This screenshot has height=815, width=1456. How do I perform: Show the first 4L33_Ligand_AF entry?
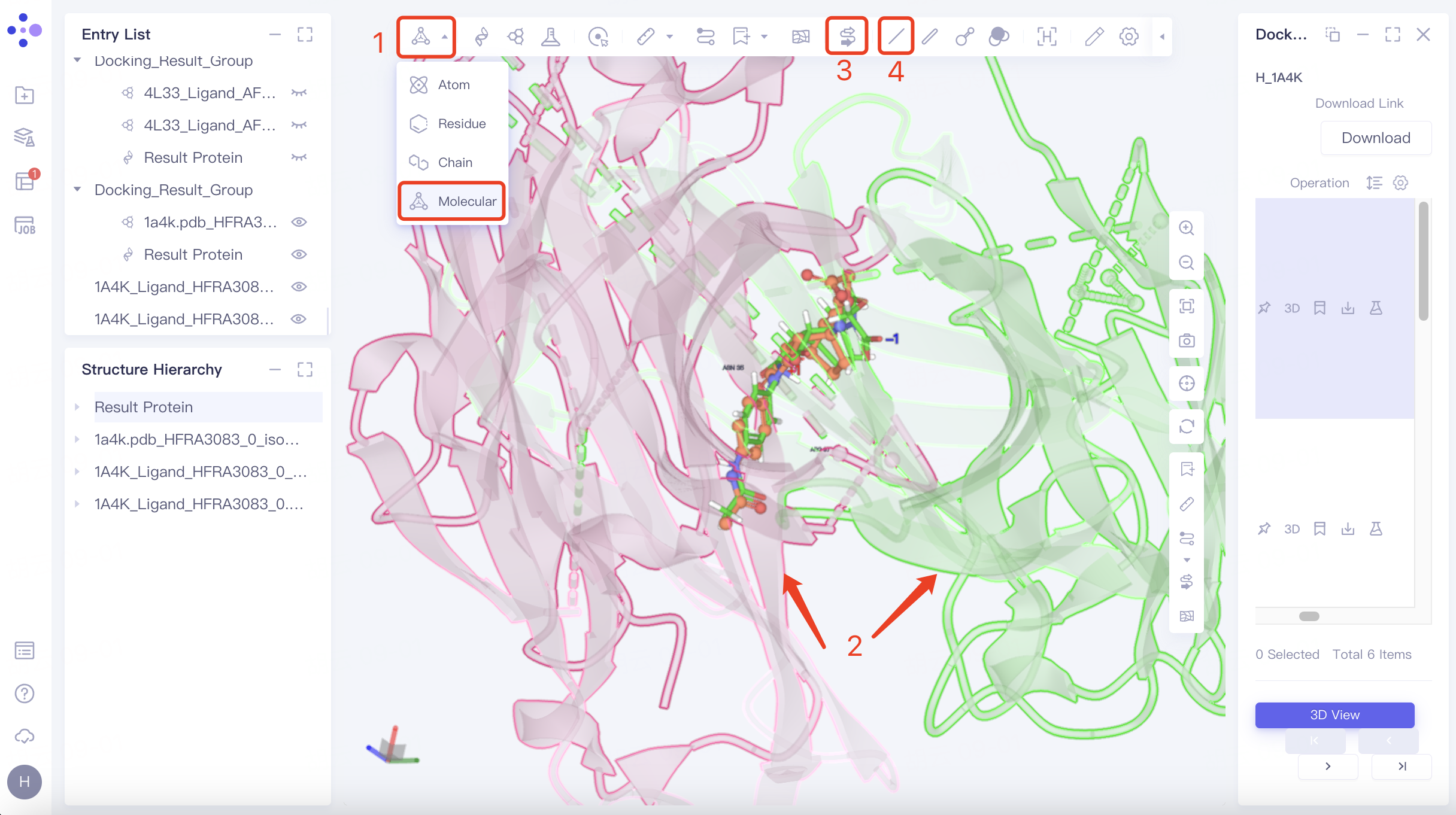(299, 93)
